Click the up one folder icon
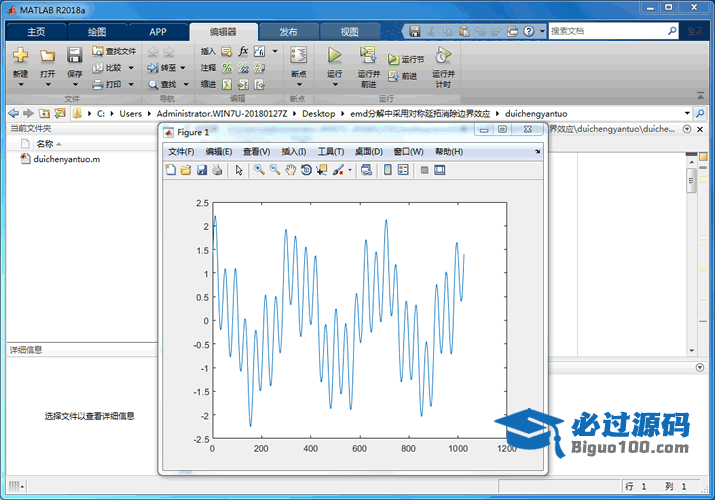 pos(44,113)
